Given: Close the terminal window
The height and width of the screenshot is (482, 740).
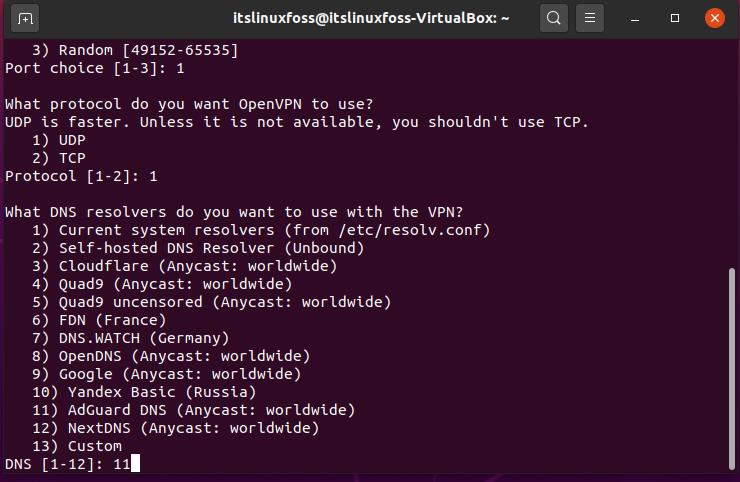Looking at the screenshot, I should (715, 18).
